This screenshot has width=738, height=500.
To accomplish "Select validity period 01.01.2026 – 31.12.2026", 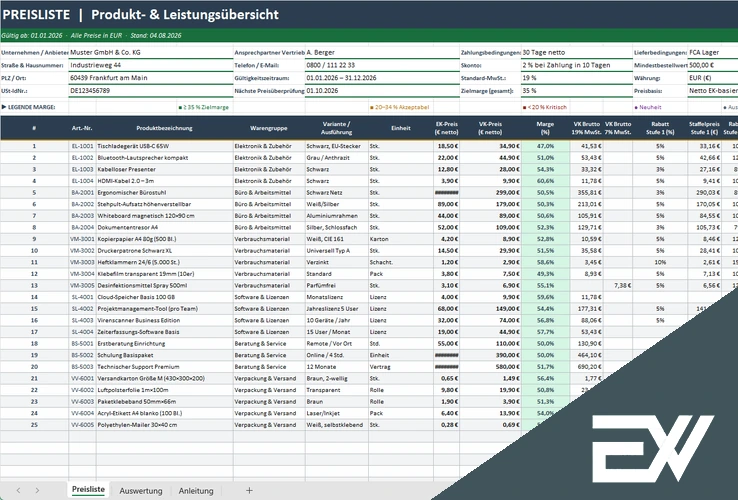I will pyautogui.click(x=382, y=78).
